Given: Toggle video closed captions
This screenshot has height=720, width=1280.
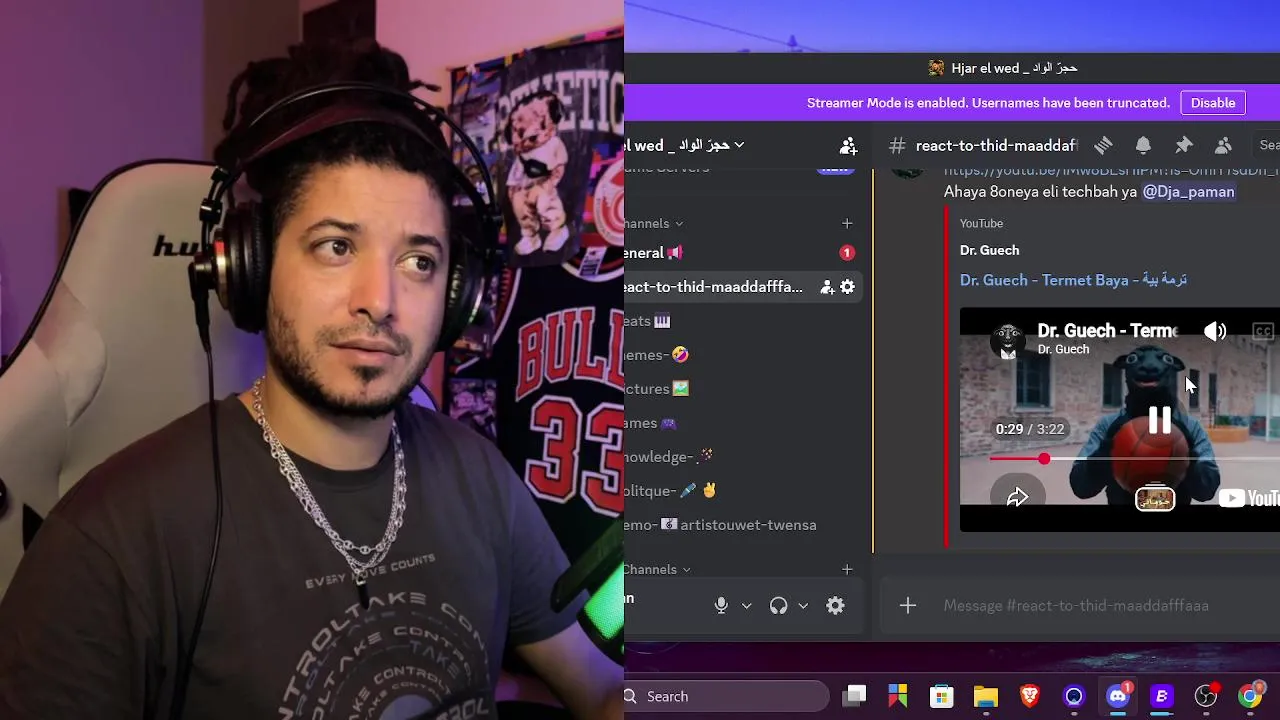Looking at the screenshot, I should coord(1263,332).
